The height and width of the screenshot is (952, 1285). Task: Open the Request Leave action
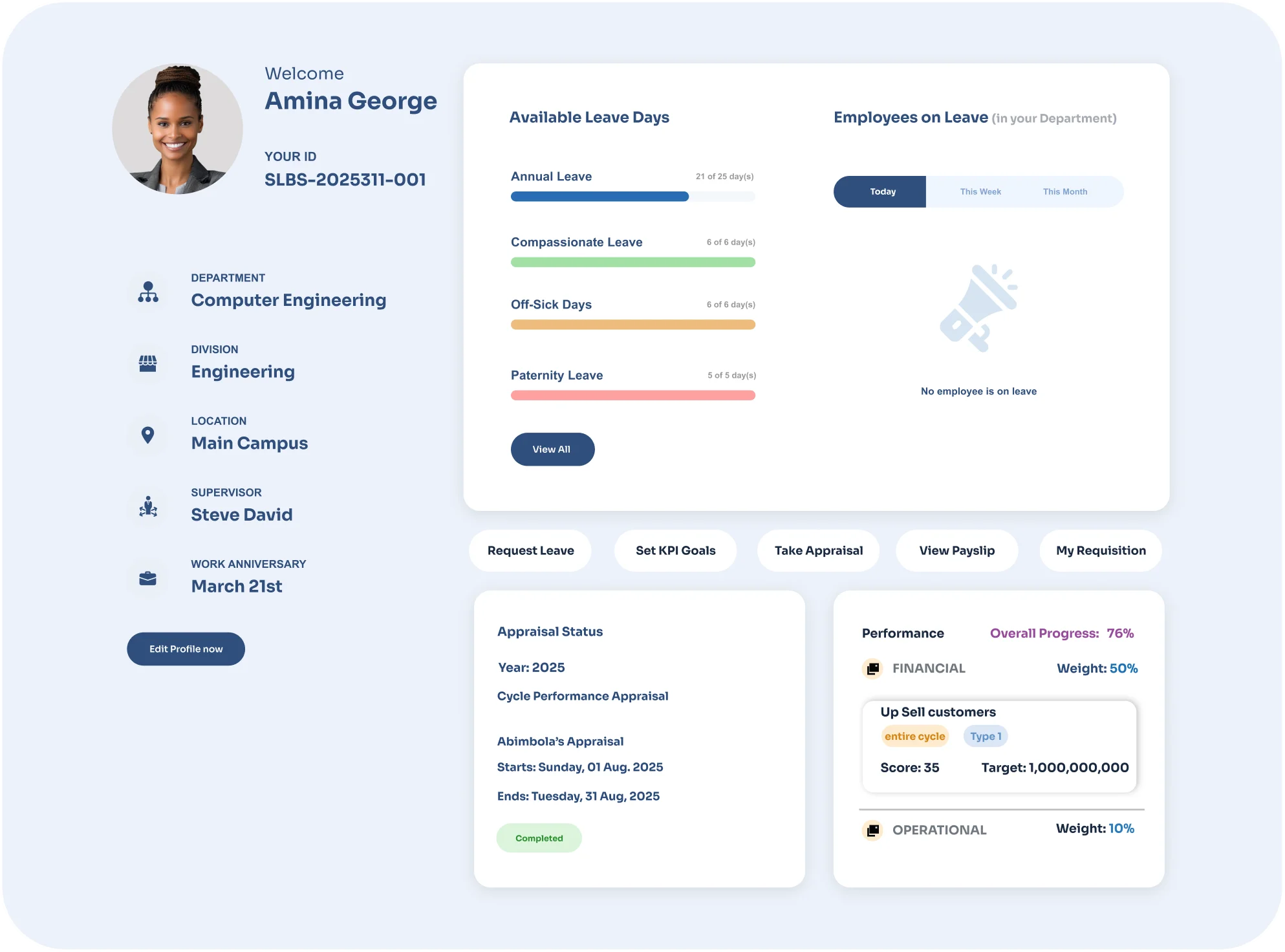(x=530, y=550)
